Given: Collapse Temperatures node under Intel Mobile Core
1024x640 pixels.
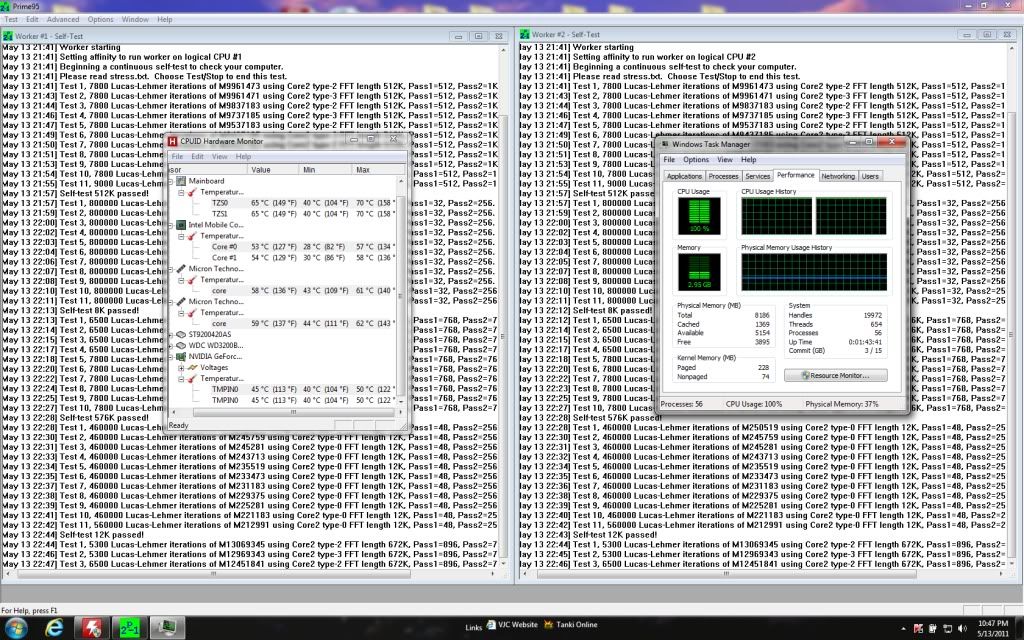Looking at the screenshot, I should click(182, 236).
